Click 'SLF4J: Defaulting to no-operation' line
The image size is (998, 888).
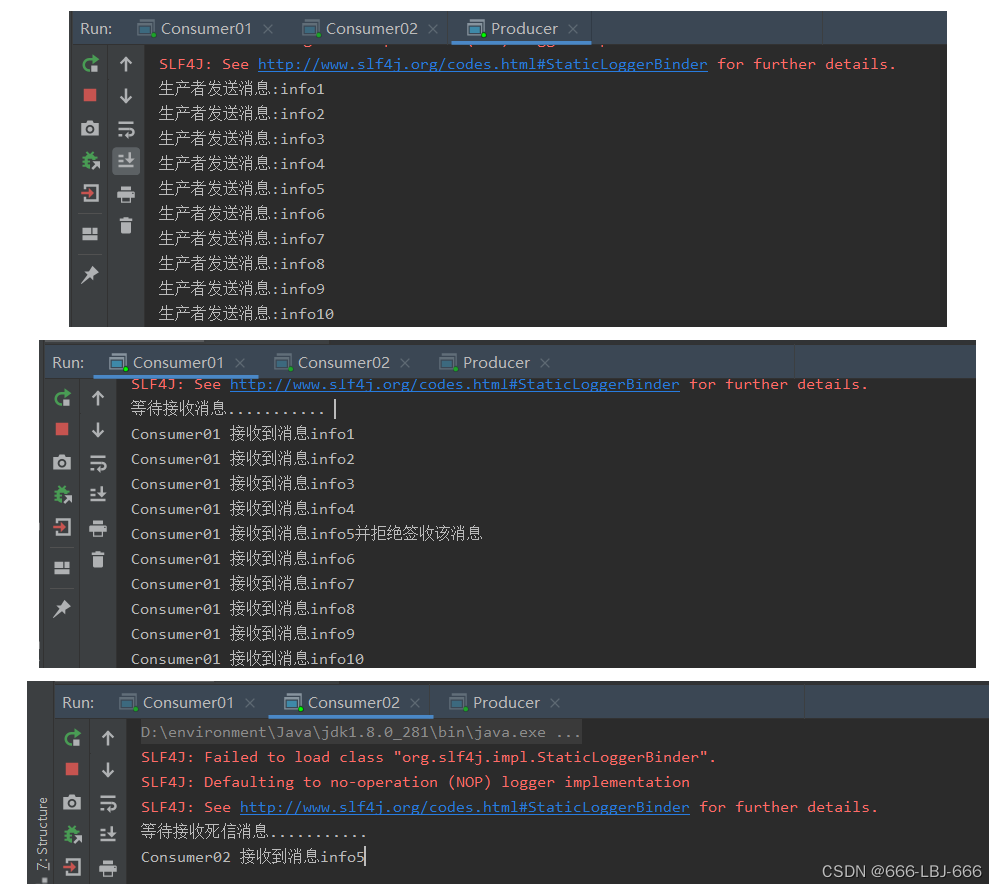415,782
